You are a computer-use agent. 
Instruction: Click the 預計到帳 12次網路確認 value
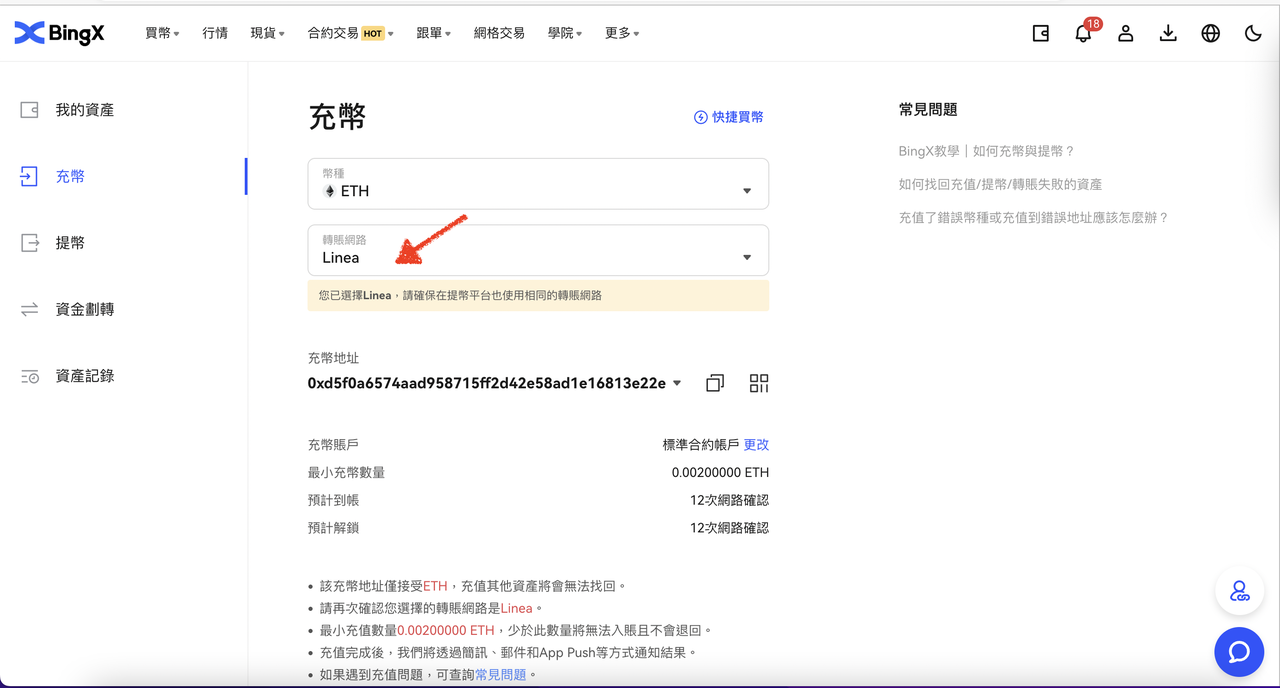click(729, 500)
